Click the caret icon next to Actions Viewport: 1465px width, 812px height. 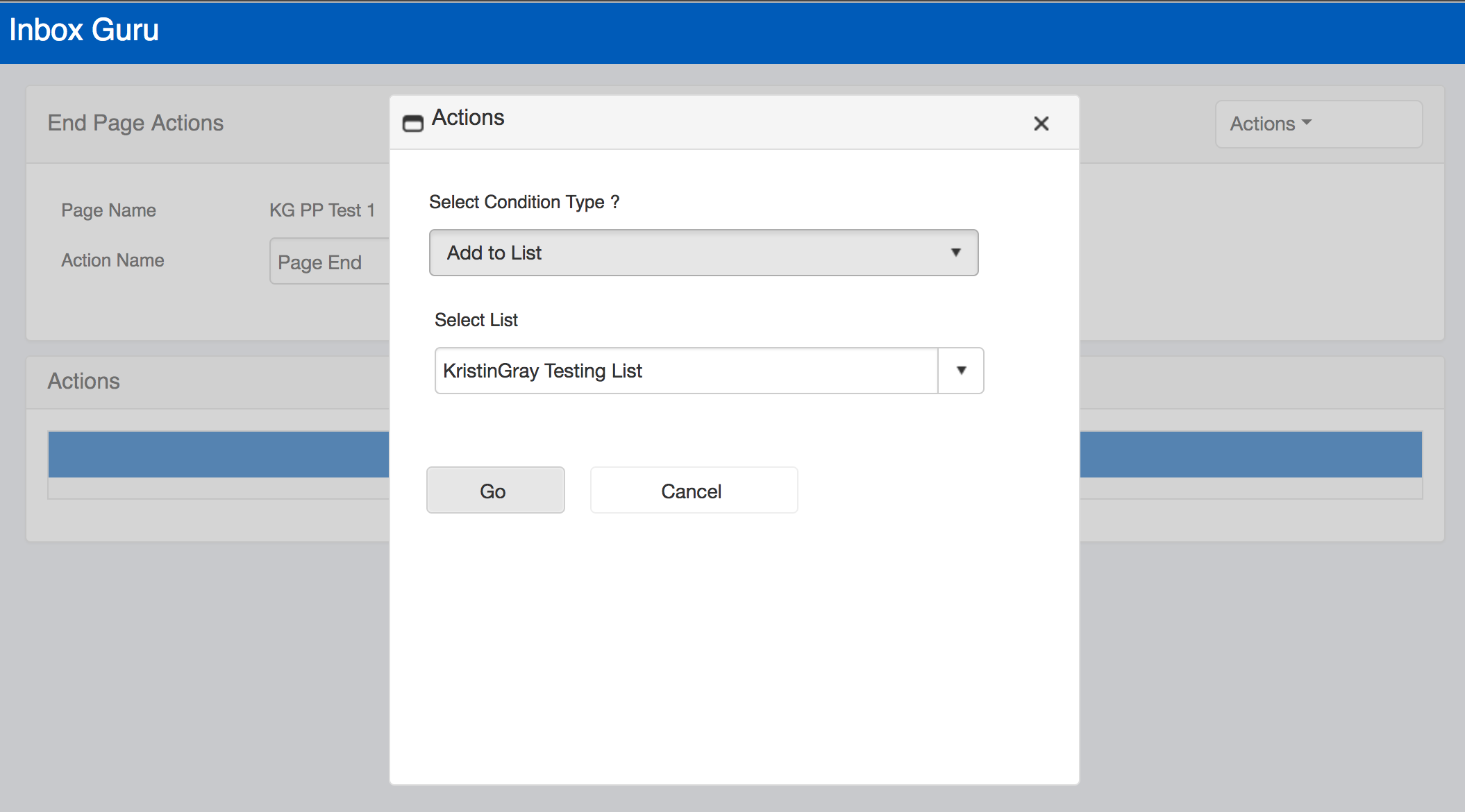pos(1306,122)
